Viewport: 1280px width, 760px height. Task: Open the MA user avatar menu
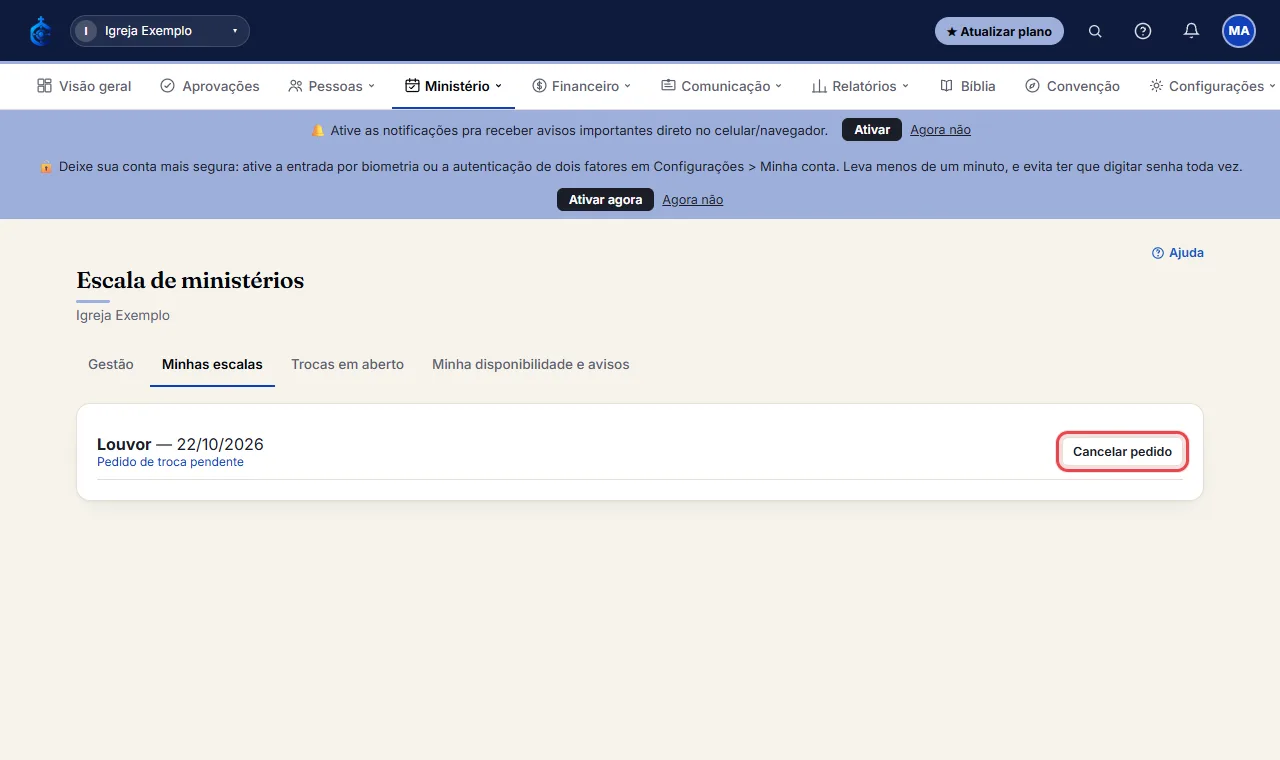1239,31
